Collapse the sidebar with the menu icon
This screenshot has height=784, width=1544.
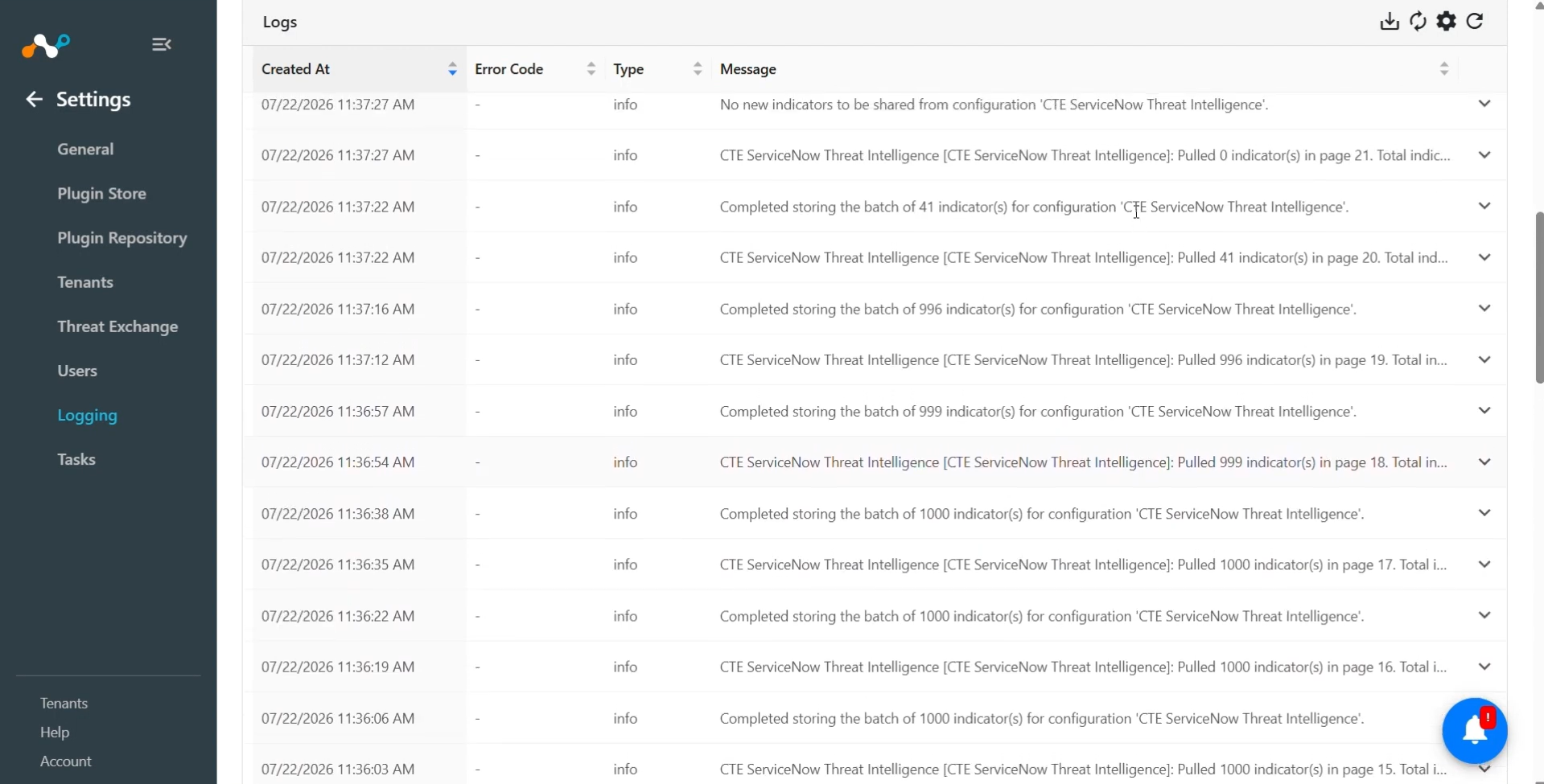click(162, 44)
